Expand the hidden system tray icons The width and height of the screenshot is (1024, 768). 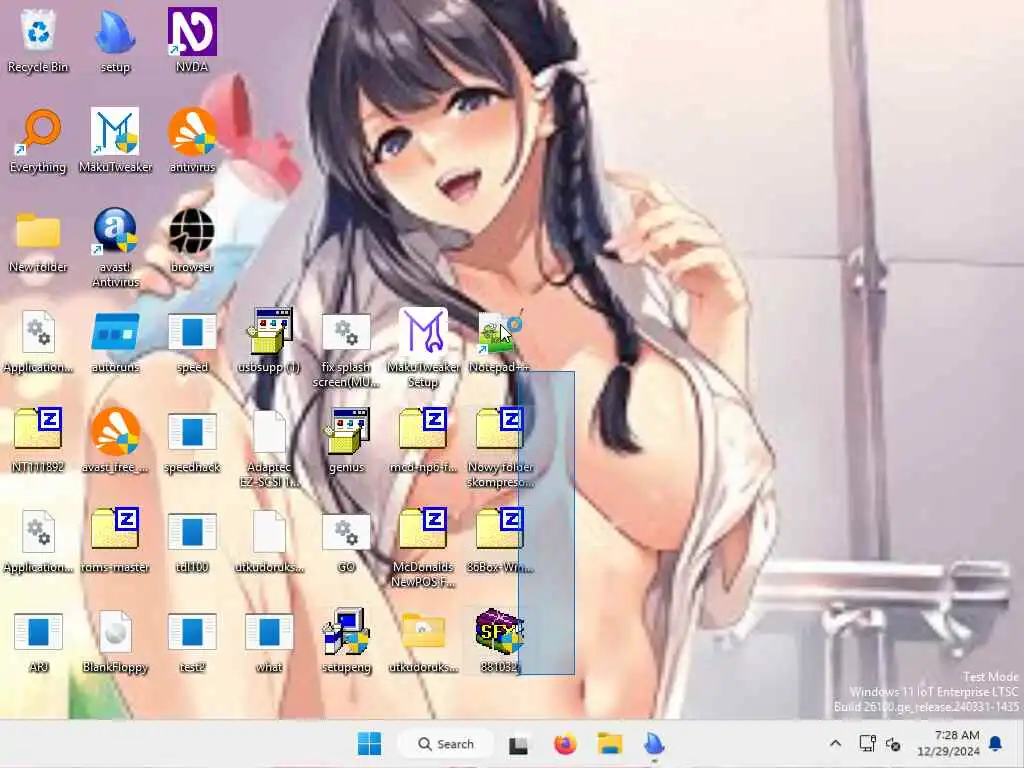click(x=835, y=743)
